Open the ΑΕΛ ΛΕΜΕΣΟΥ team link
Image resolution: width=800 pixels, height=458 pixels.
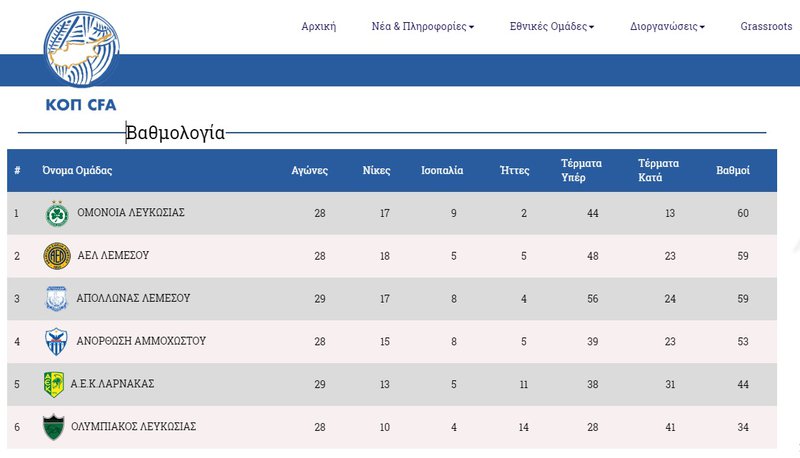(x=113, y=256)
